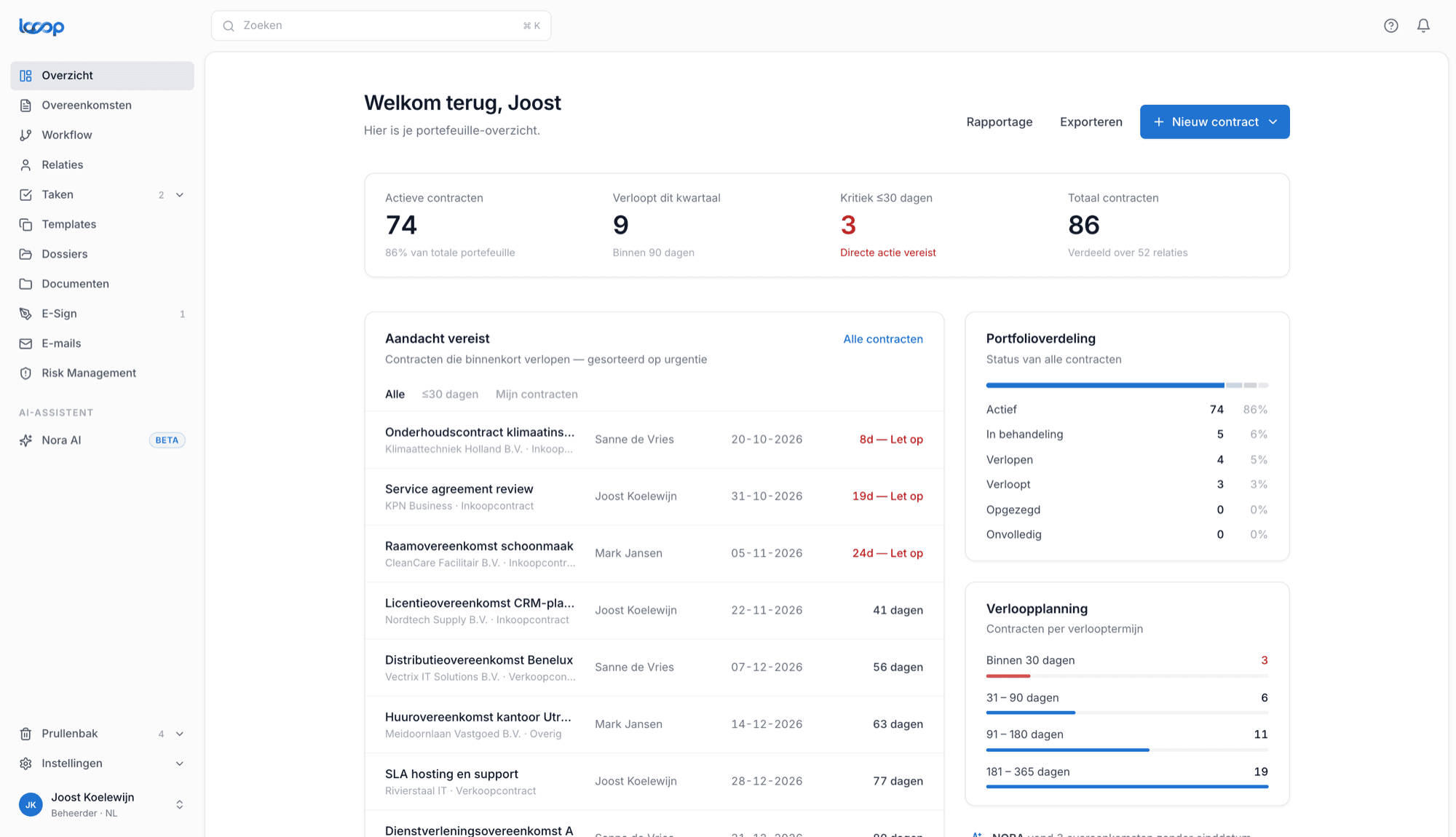1456x837 pixels.
Task: Click the Overzicht dashboard icon
Action: [x=25, y=76]
